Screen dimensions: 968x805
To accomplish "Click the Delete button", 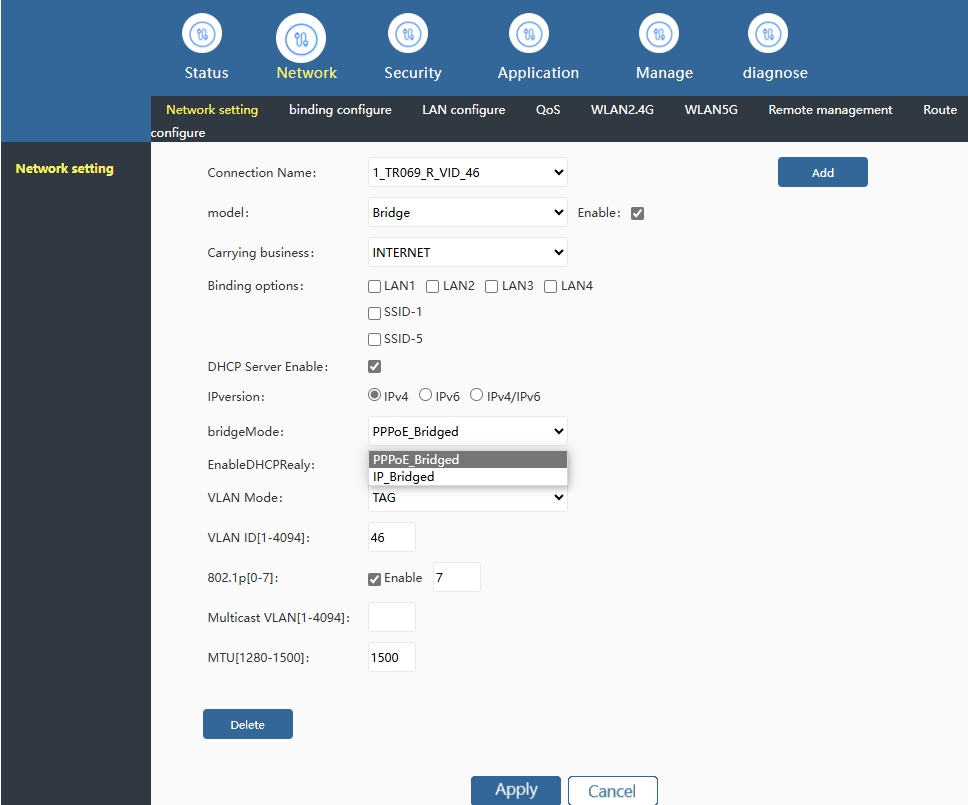I will (247, 724).
